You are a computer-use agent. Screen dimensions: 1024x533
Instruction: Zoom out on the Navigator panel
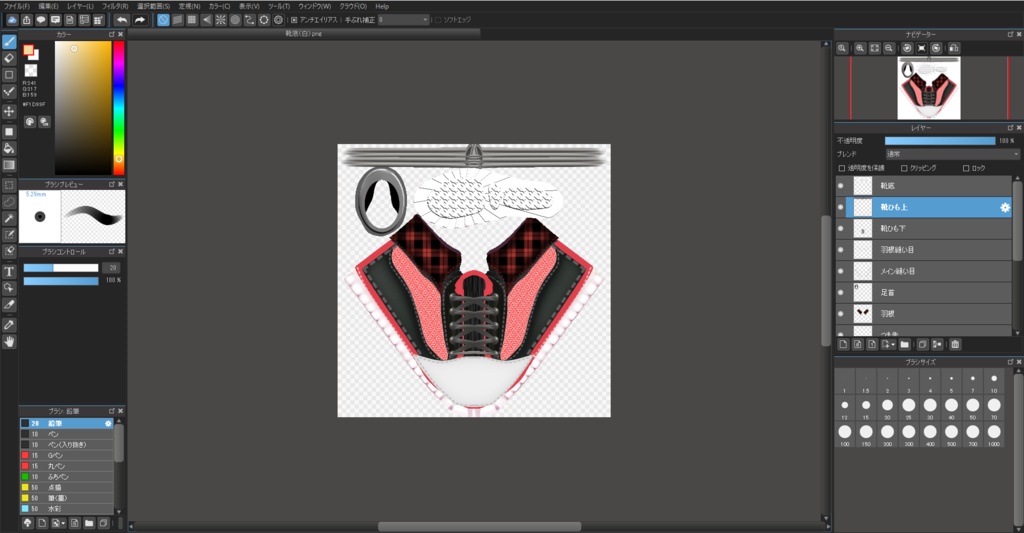click(889, 48)
